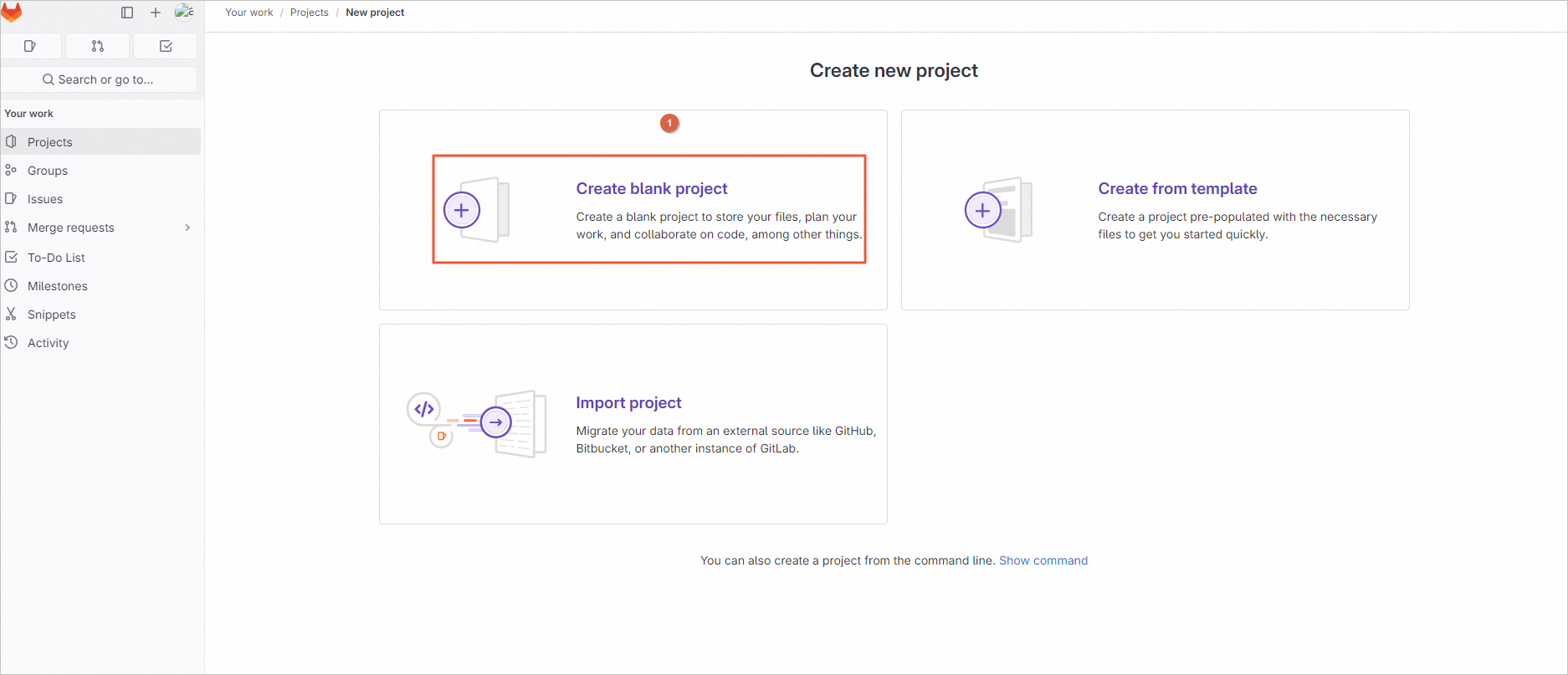Click the Milestones clock icon
1568x675 pixels.
pyautogui.click(x=11, y=286)
